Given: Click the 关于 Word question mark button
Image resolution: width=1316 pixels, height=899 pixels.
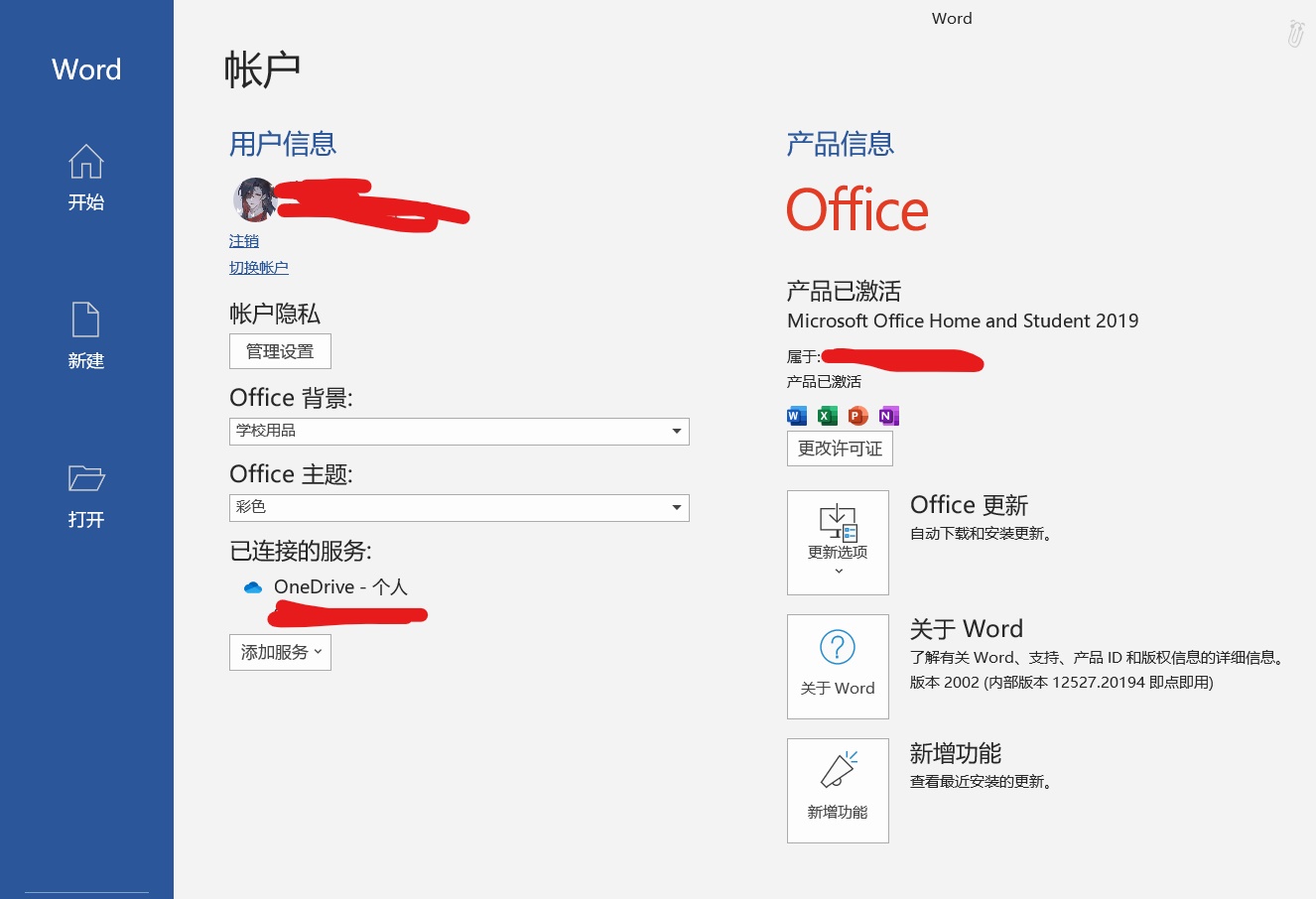Looking at the screenshot, I should pos(838,667).
